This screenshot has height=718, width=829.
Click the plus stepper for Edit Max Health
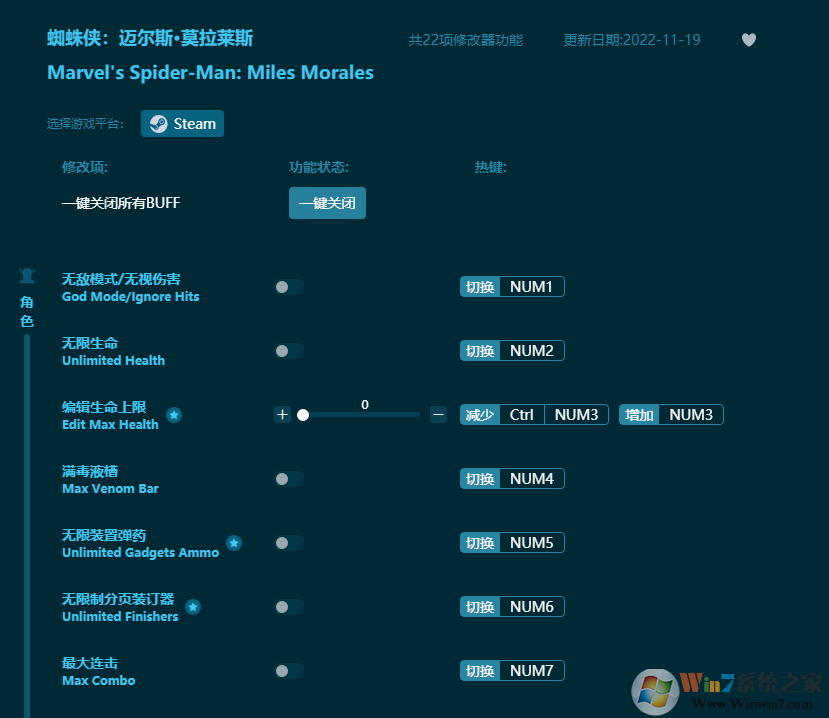[x=282, y=415]
